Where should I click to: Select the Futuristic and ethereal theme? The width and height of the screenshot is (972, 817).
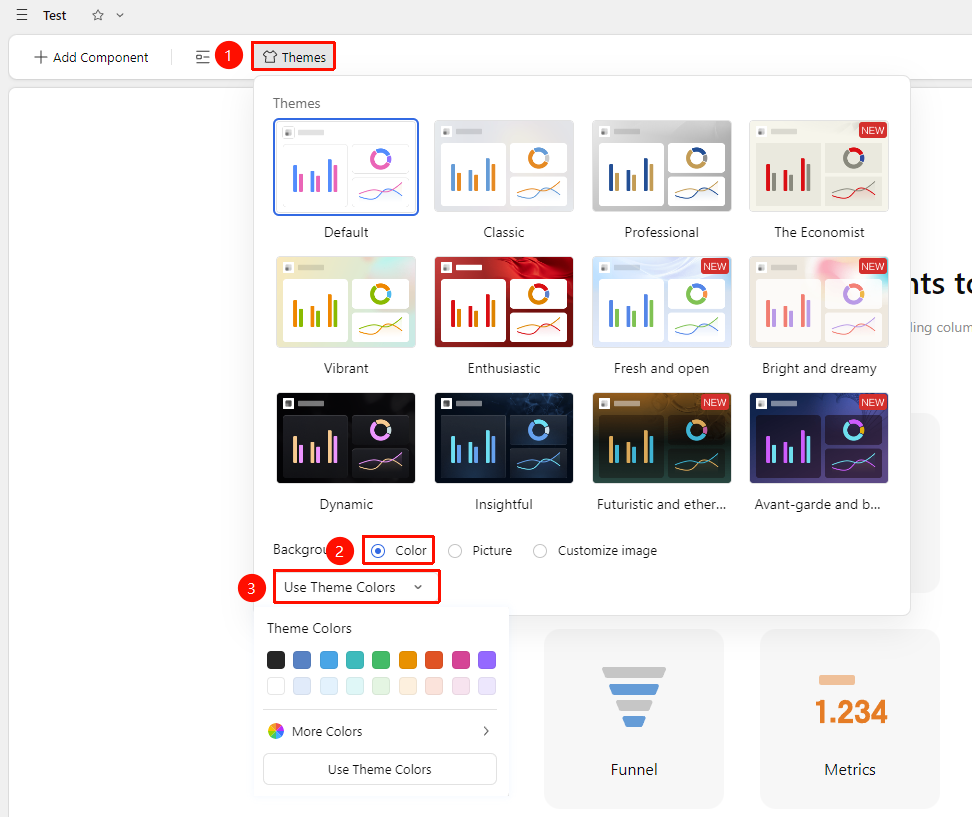(661, 438)
